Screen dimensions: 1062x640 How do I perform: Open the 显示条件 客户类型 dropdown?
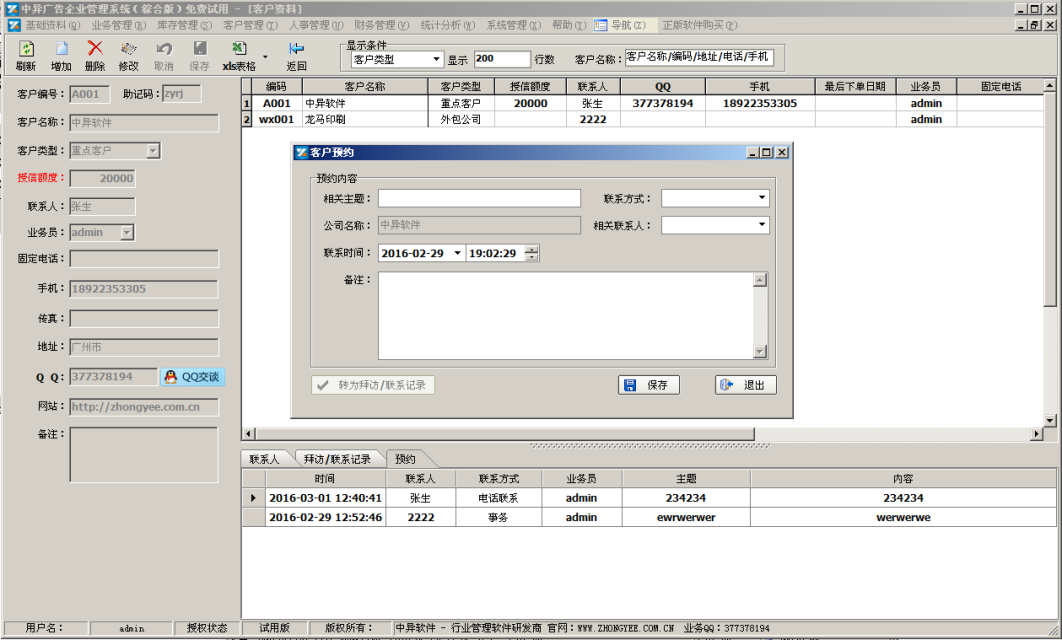coord(436,59)
